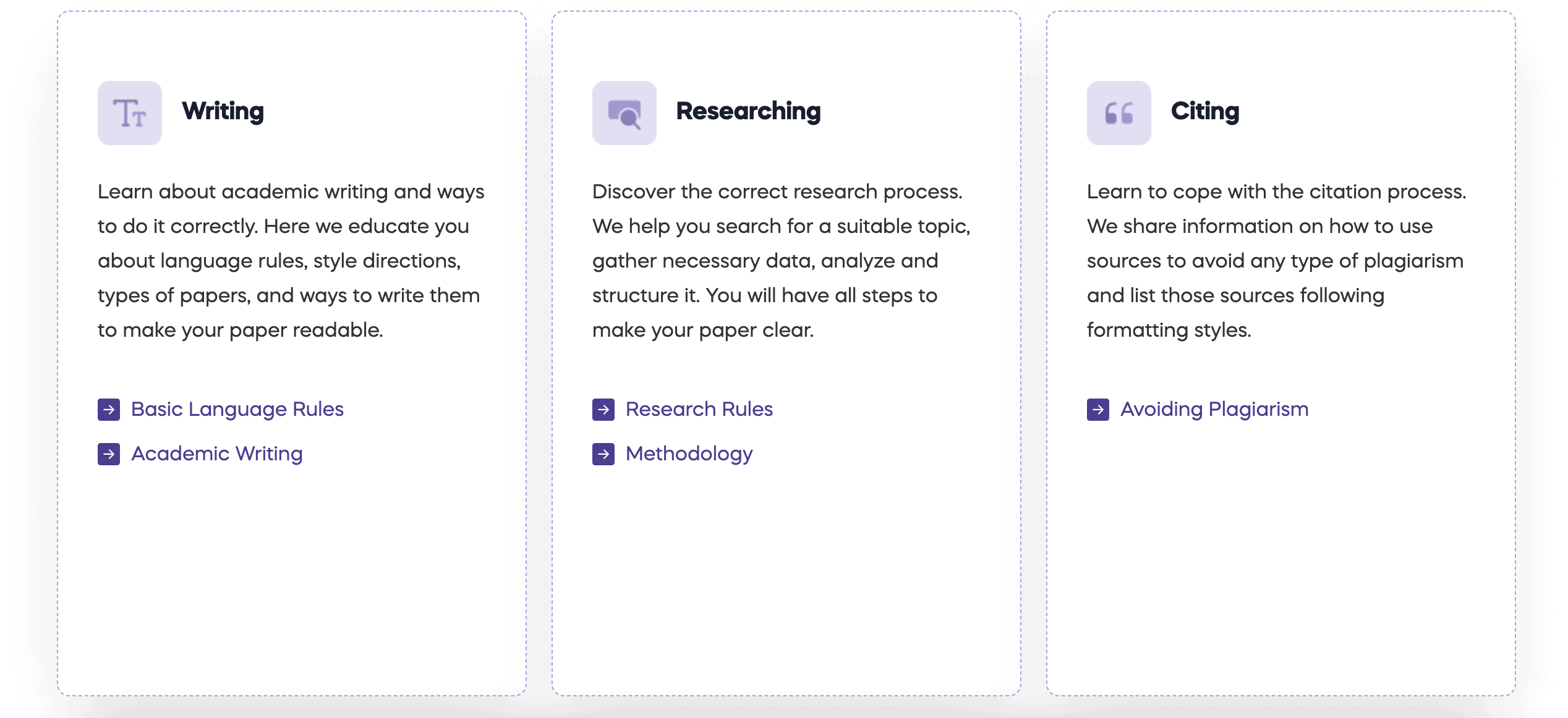The image size is (1568, 718).
Task: Follow the Avoiding Plagiarism link
Action: click(x=1214, y=409)
